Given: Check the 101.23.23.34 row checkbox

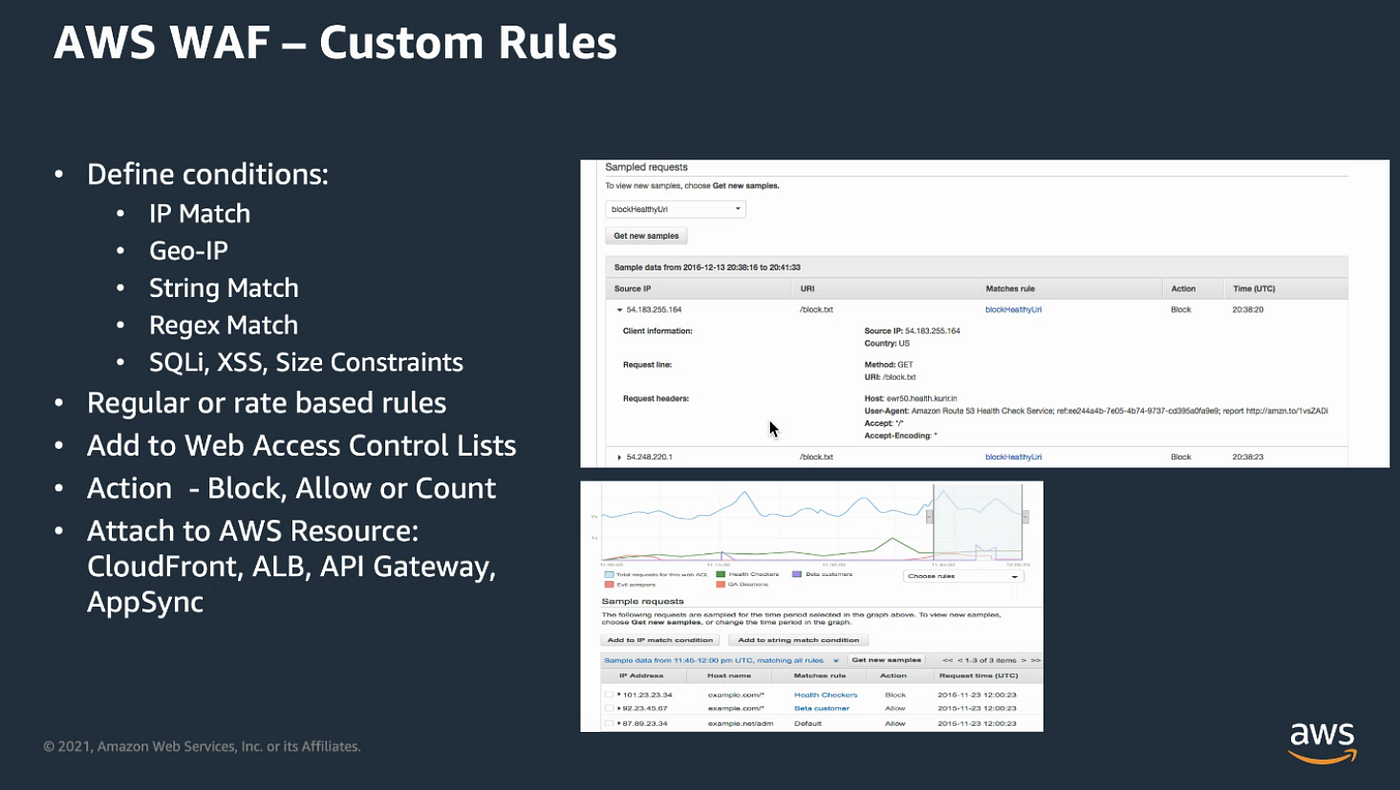Looking at the screenshot, I should [609, 694].
